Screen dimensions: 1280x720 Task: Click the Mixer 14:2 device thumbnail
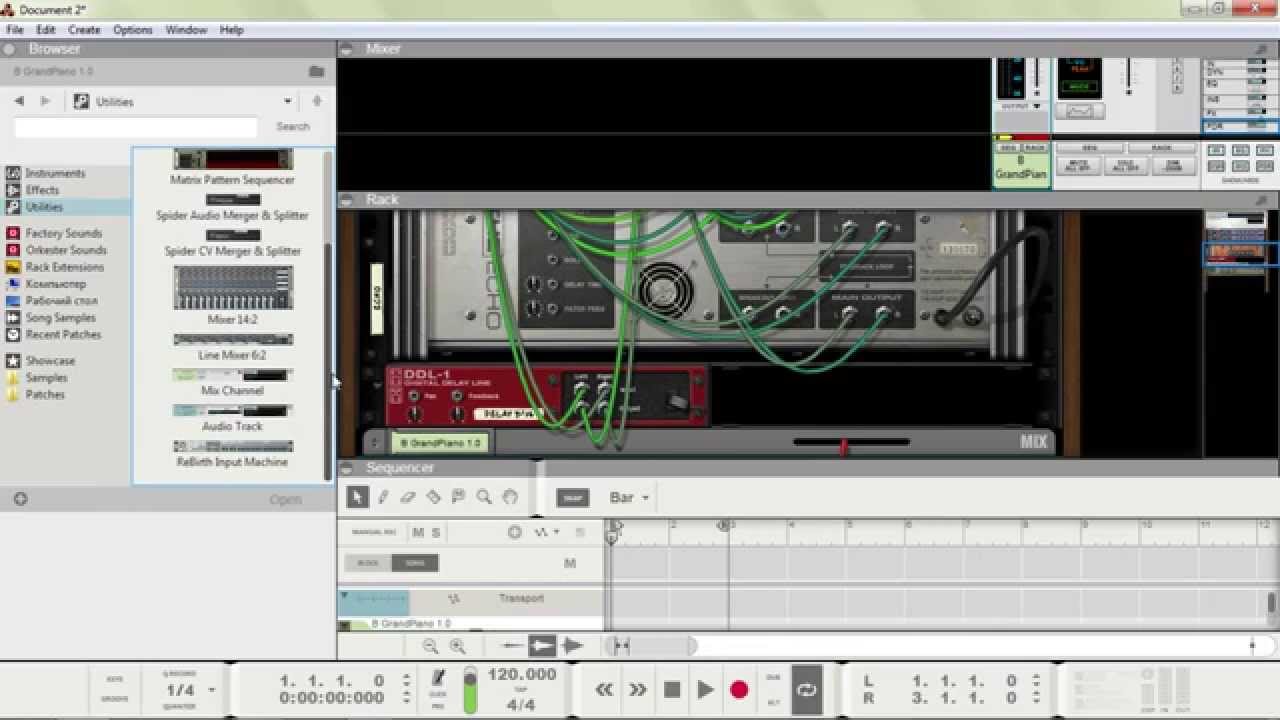(x=233, y=288)
